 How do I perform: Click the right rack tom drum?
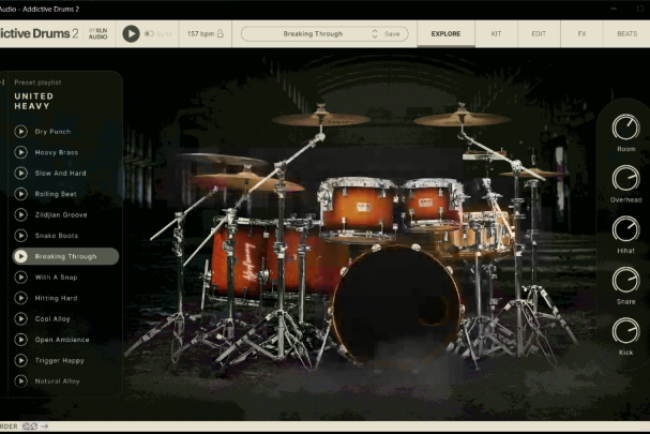pyautogui.click(x=432, y=205)
